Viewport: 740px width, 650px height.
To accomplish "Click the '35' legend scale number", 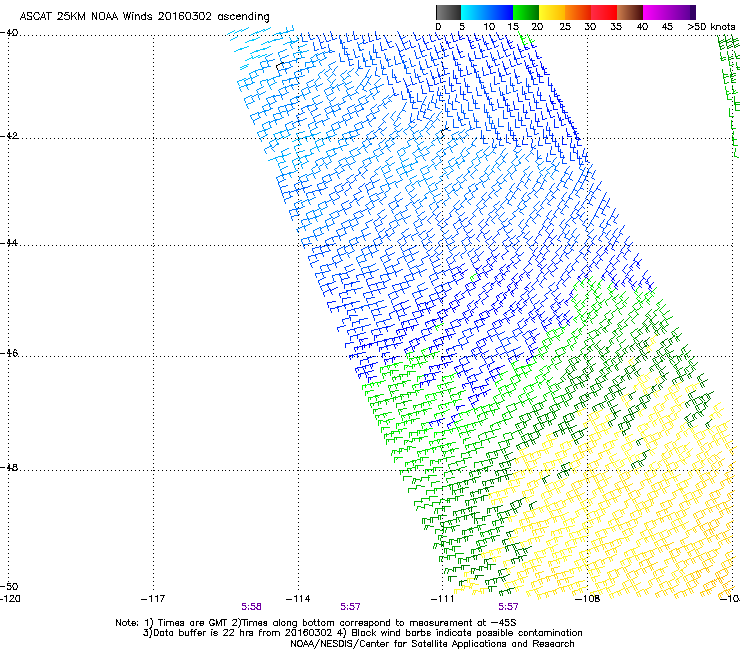I will coord(616,27).
